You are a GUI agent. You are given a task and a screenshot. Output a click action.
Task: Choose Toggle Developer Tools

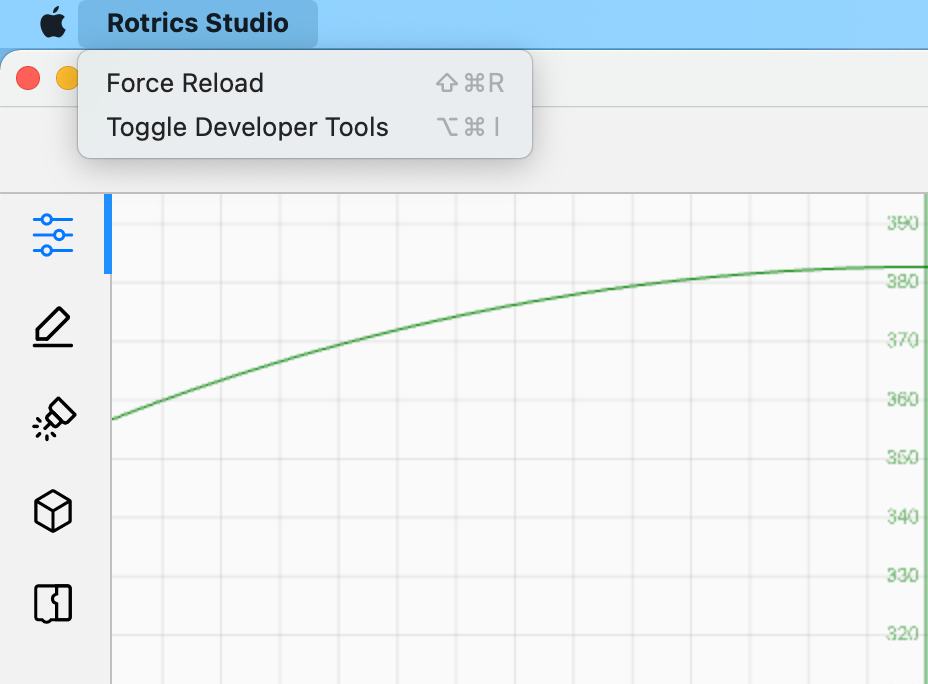click(x=305, y=127)
